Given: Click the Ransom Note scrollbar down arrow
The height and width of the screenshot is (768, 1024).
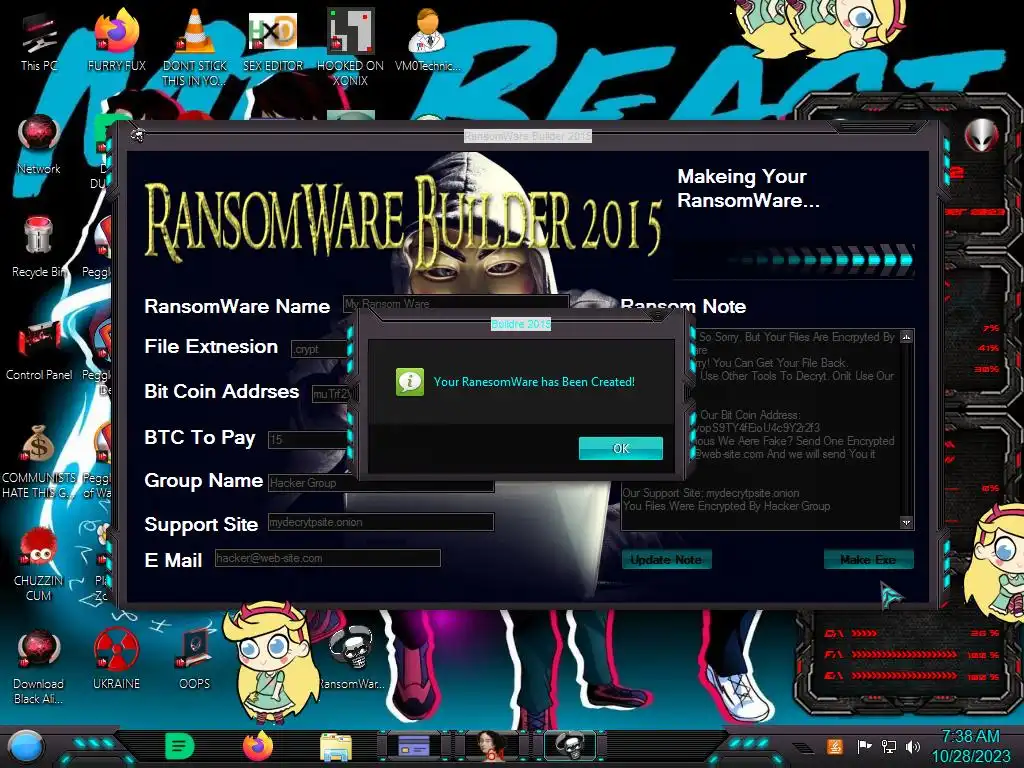Looking at the screenshot, I should (906, 522).
